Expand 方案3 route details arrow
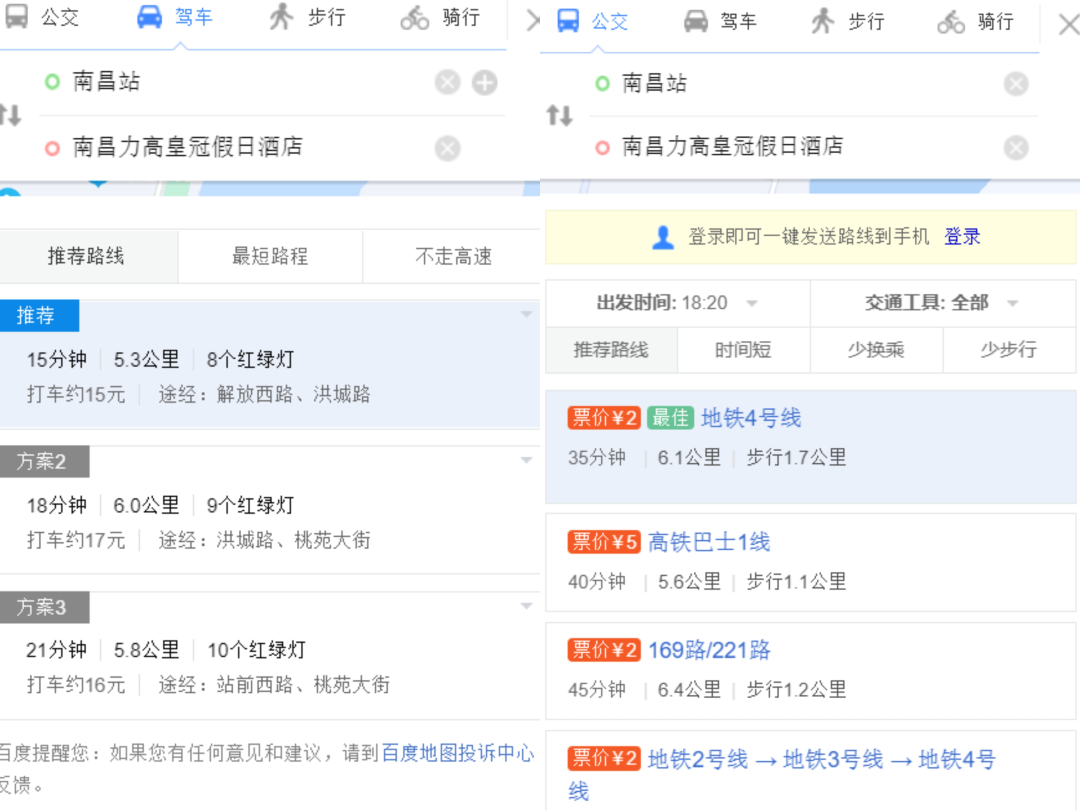 coord(527,605)
